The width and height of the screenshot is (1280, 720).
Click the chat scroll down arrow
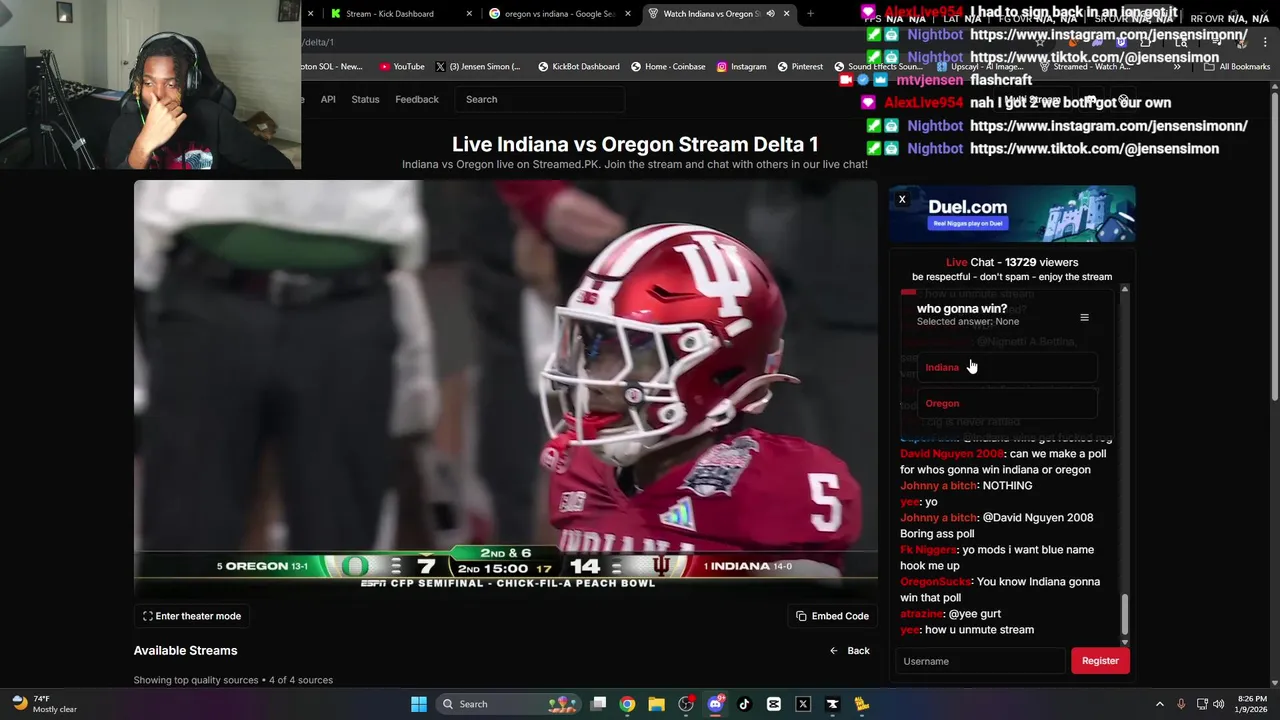pos(1124,641)
